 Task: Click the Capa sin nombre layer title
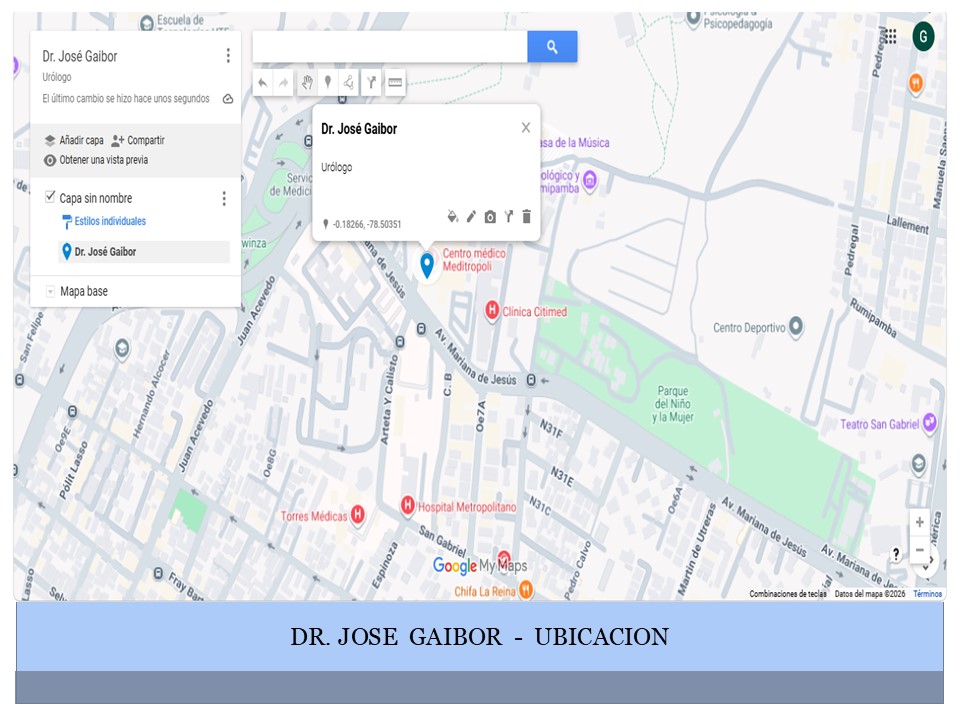pyautogui.click(x=96, y=198)
